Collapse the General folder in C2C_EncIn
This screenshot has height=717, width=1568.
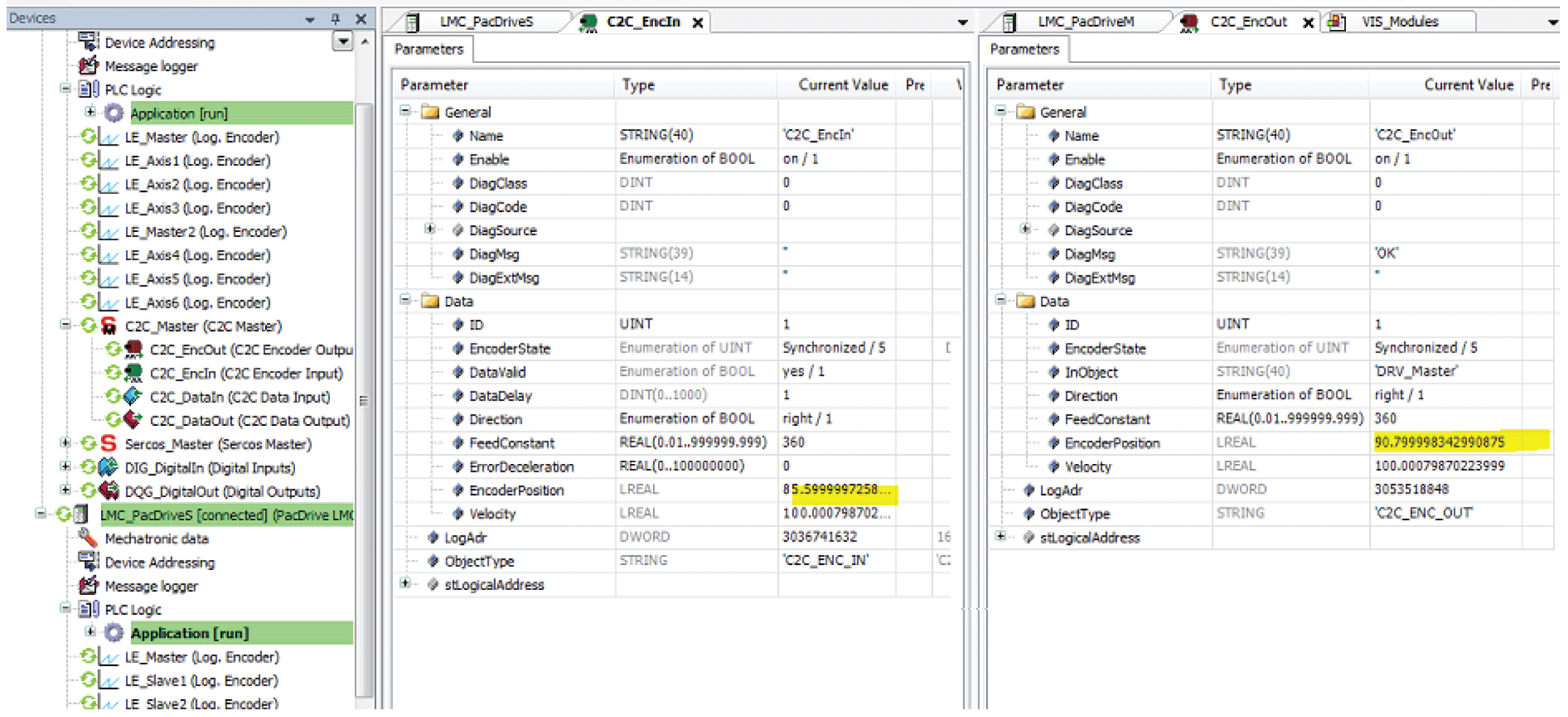click(405, 111)
